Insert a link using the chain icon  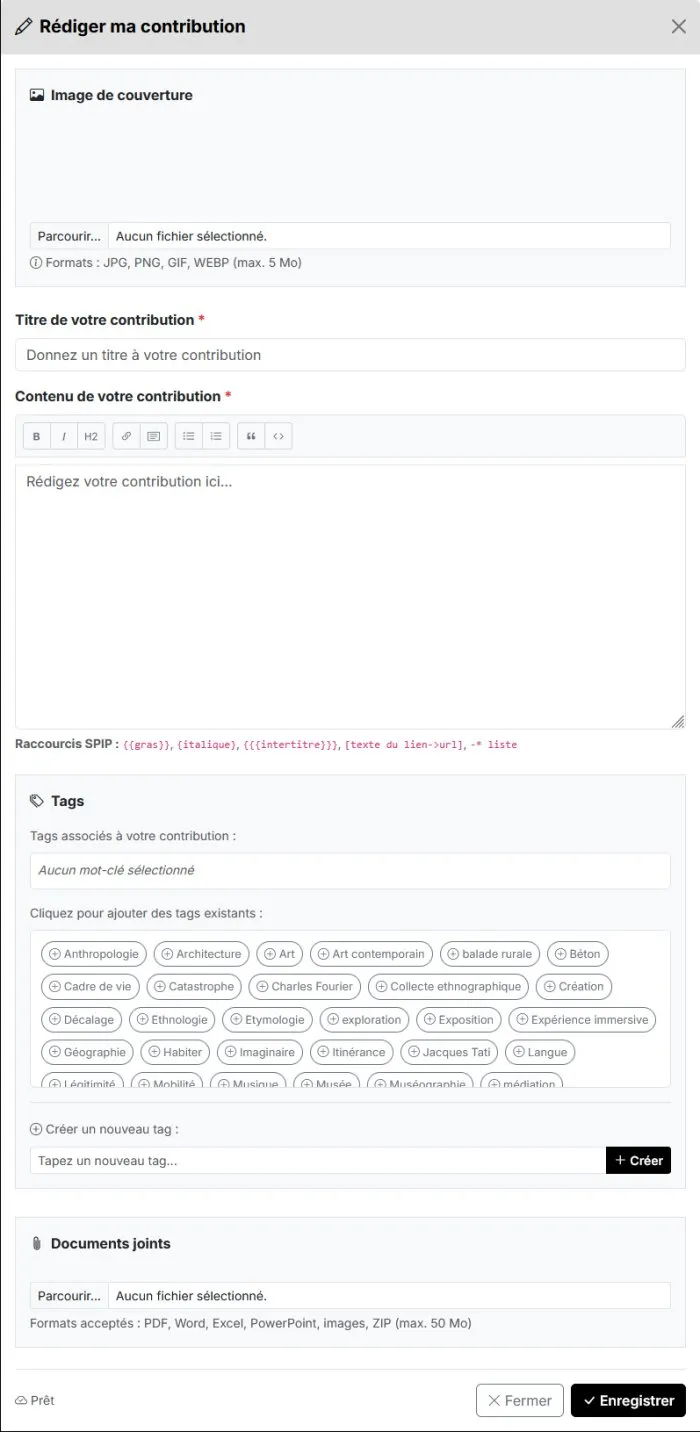[x=126, y=436]
